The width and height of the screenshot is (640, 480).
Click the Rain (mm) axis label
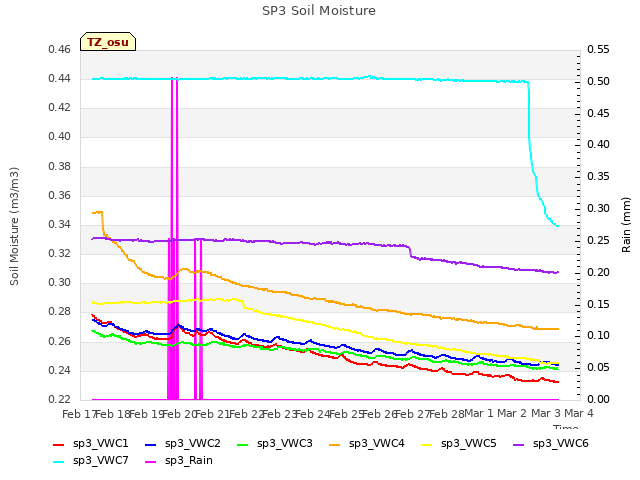coord(626,225)
